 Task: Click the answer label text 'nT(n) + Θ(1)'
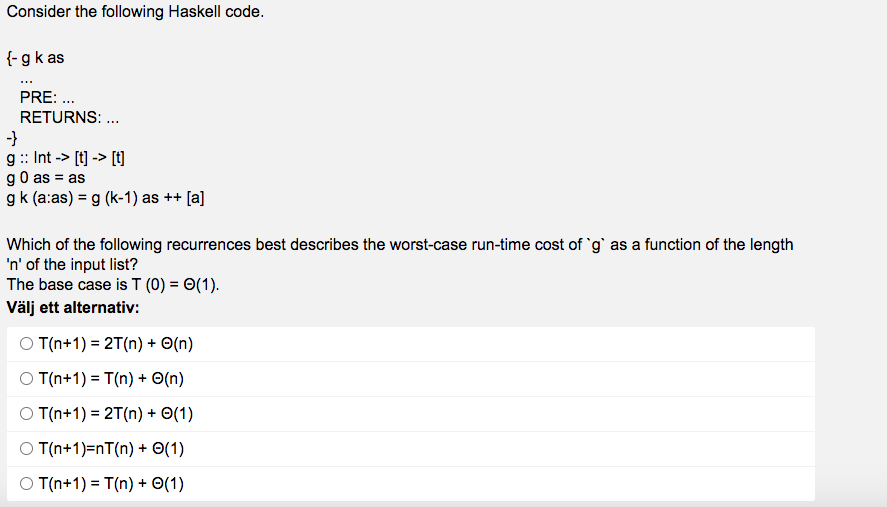pyautogui.click(x=140, y=449)
